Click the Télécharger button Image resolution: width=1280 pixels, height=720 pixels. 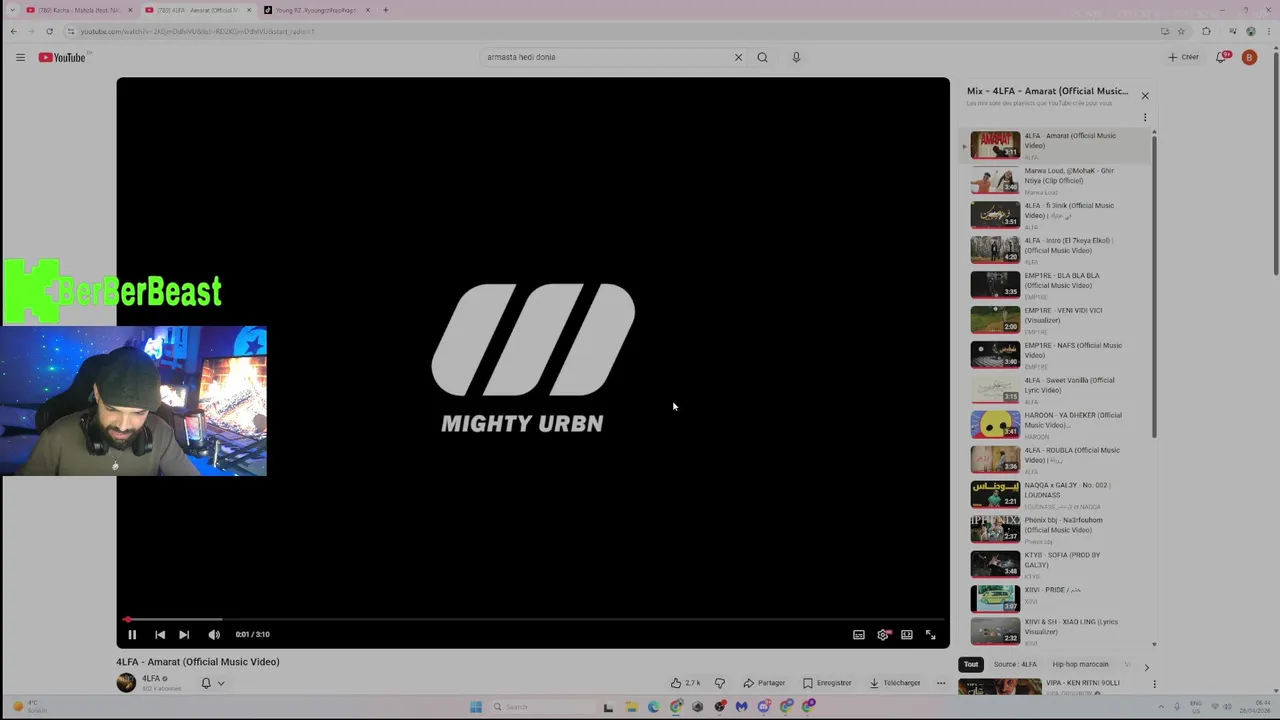tap(895, 683)
